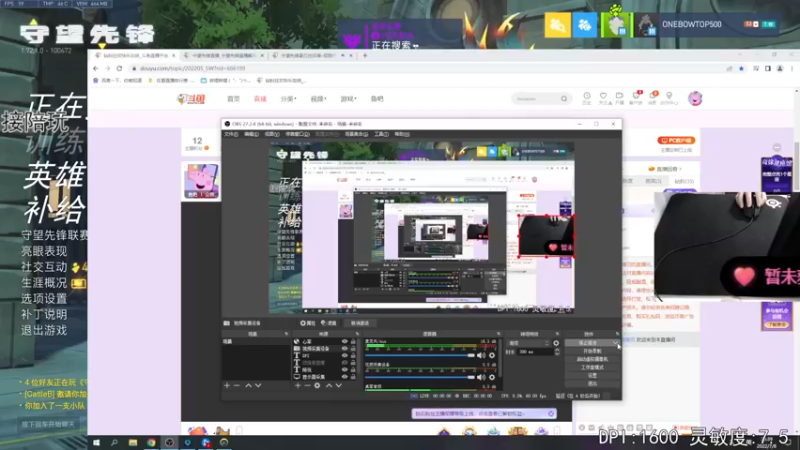The height and width of the screenshot is (450, 800).
Task: Open Douyu 直播 live link
Action: [x=260, y=98]
